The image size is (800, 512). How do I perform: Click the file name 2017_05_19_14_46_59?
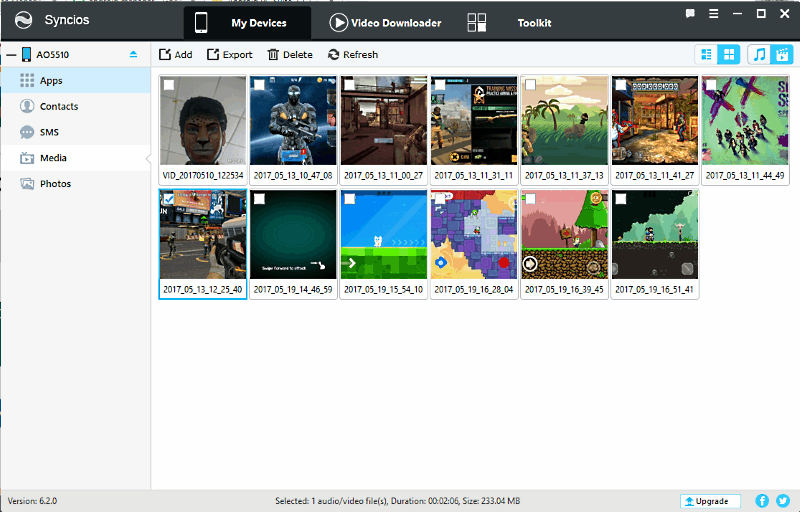point(293,289)
